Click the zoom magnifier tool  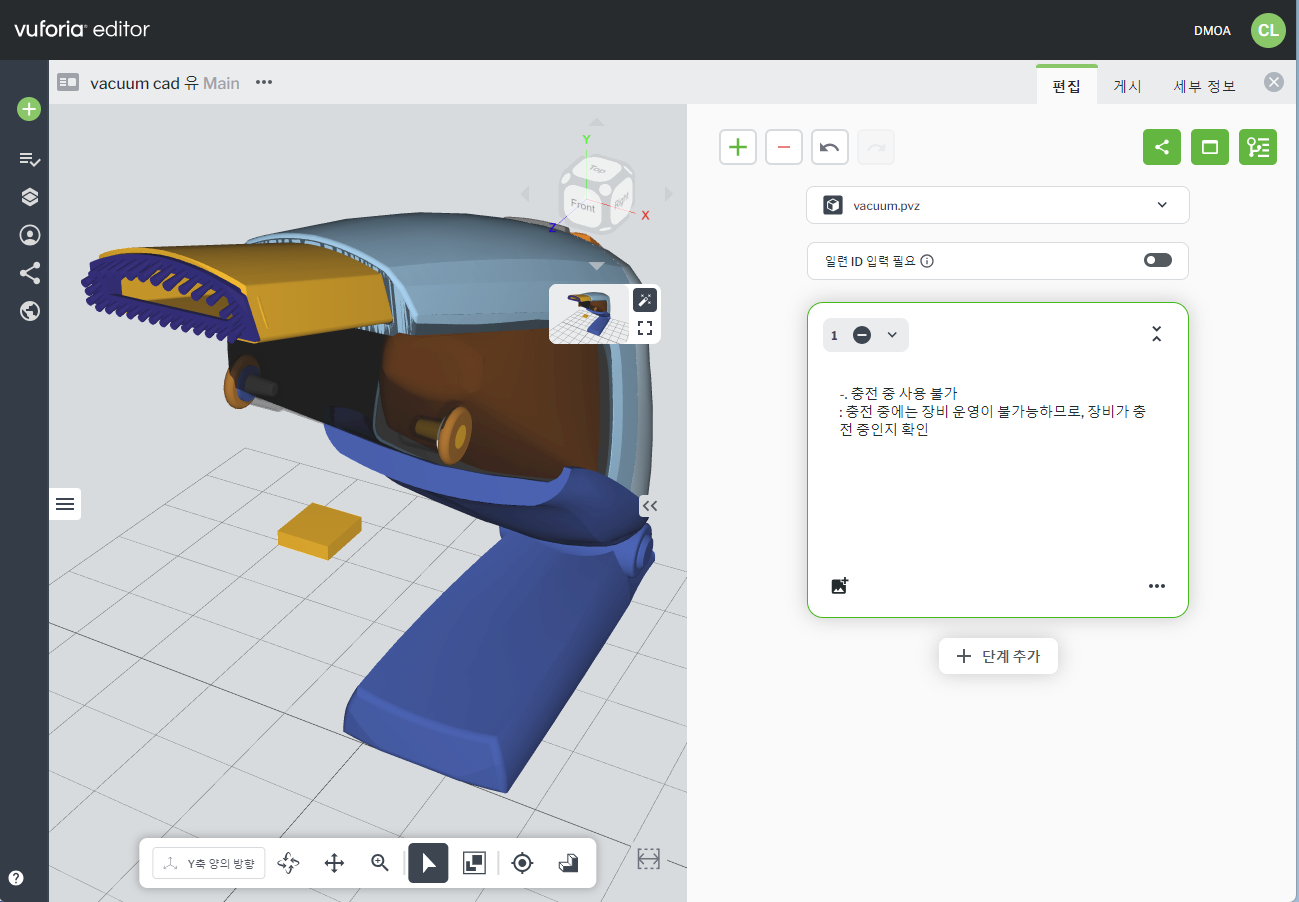pyautogui.click(x=380, y=863)
